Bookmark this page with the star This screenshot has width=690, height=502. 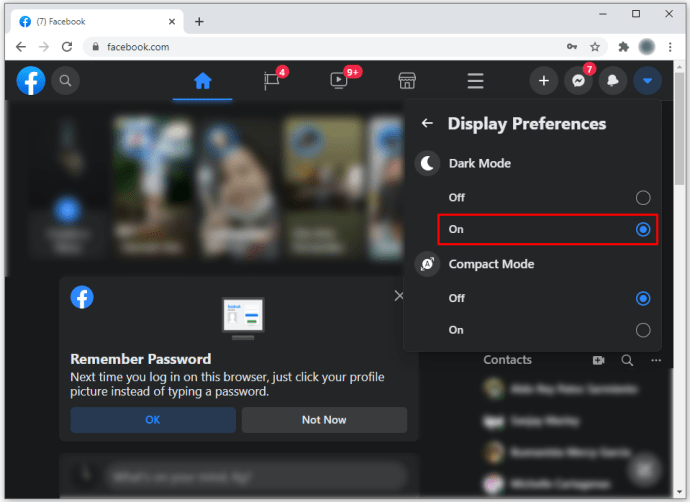pos(595,47)
